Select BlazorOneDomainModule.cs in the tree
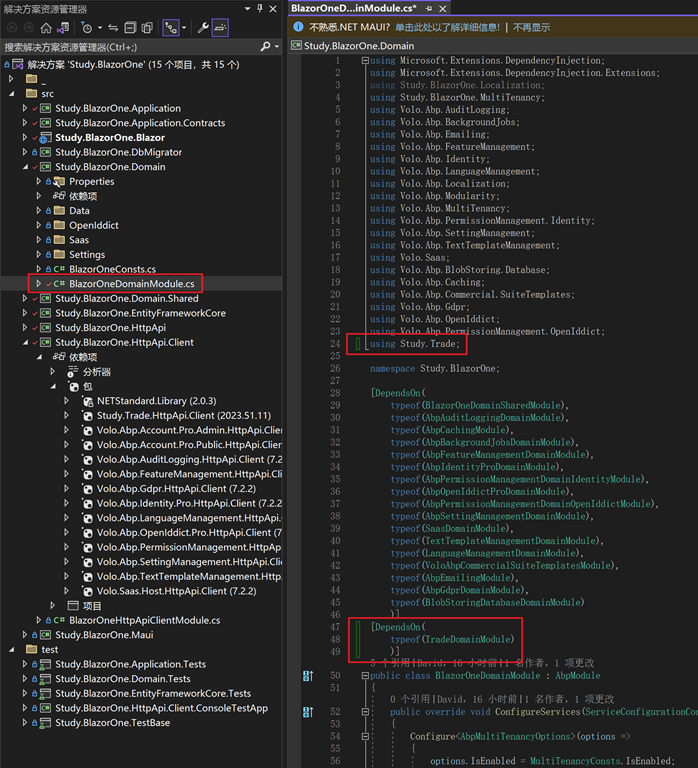This screenshot has width=698, height=768. click(x=131, y=284)
